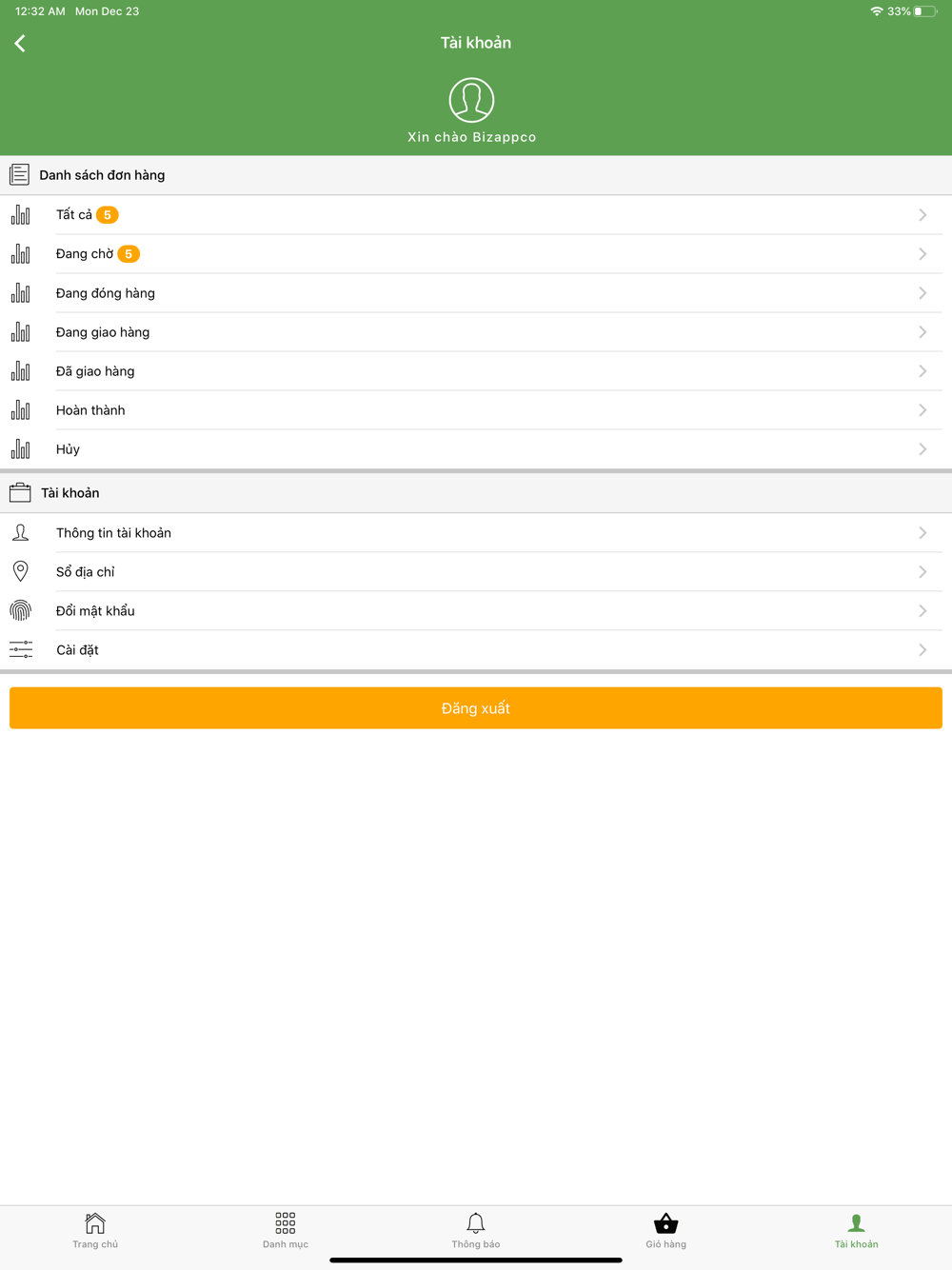The height and width of the screenshot is (1270, 952).
Task: Open Cài đặt settings
Action: (x=476, y=650)
